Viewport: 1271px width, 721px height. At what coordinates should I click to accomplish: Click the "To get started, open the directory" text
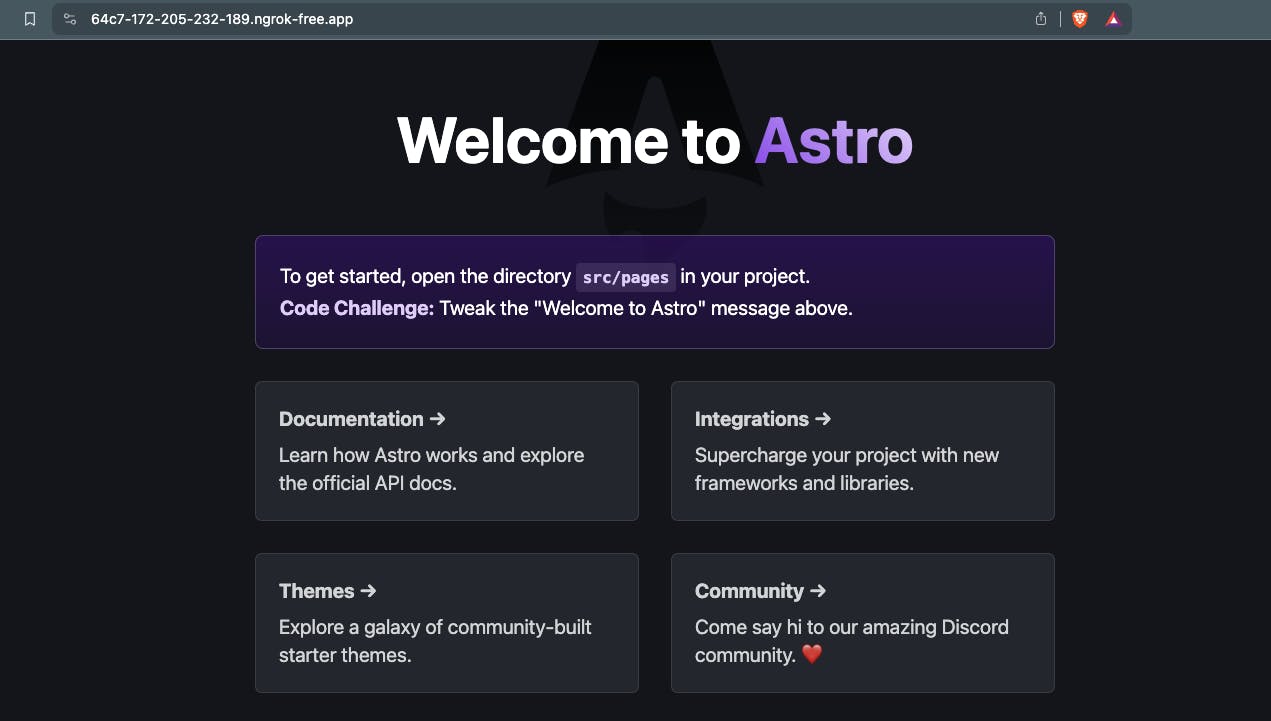click(x=425, y=277)
